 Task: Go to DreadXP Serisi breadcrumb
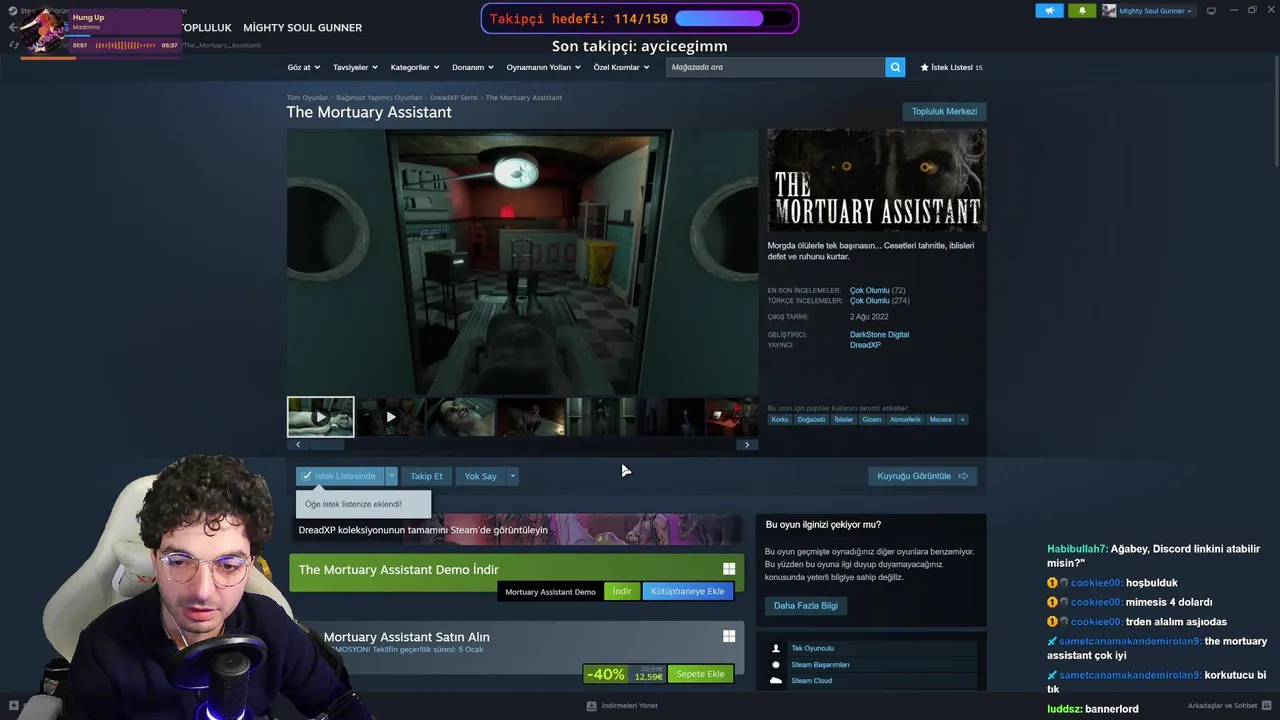point(454,97)
